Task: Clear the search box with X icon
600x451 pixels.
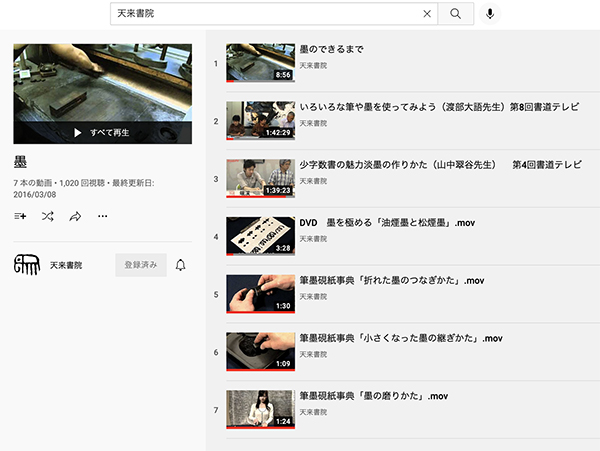Action: pos(427,14)
